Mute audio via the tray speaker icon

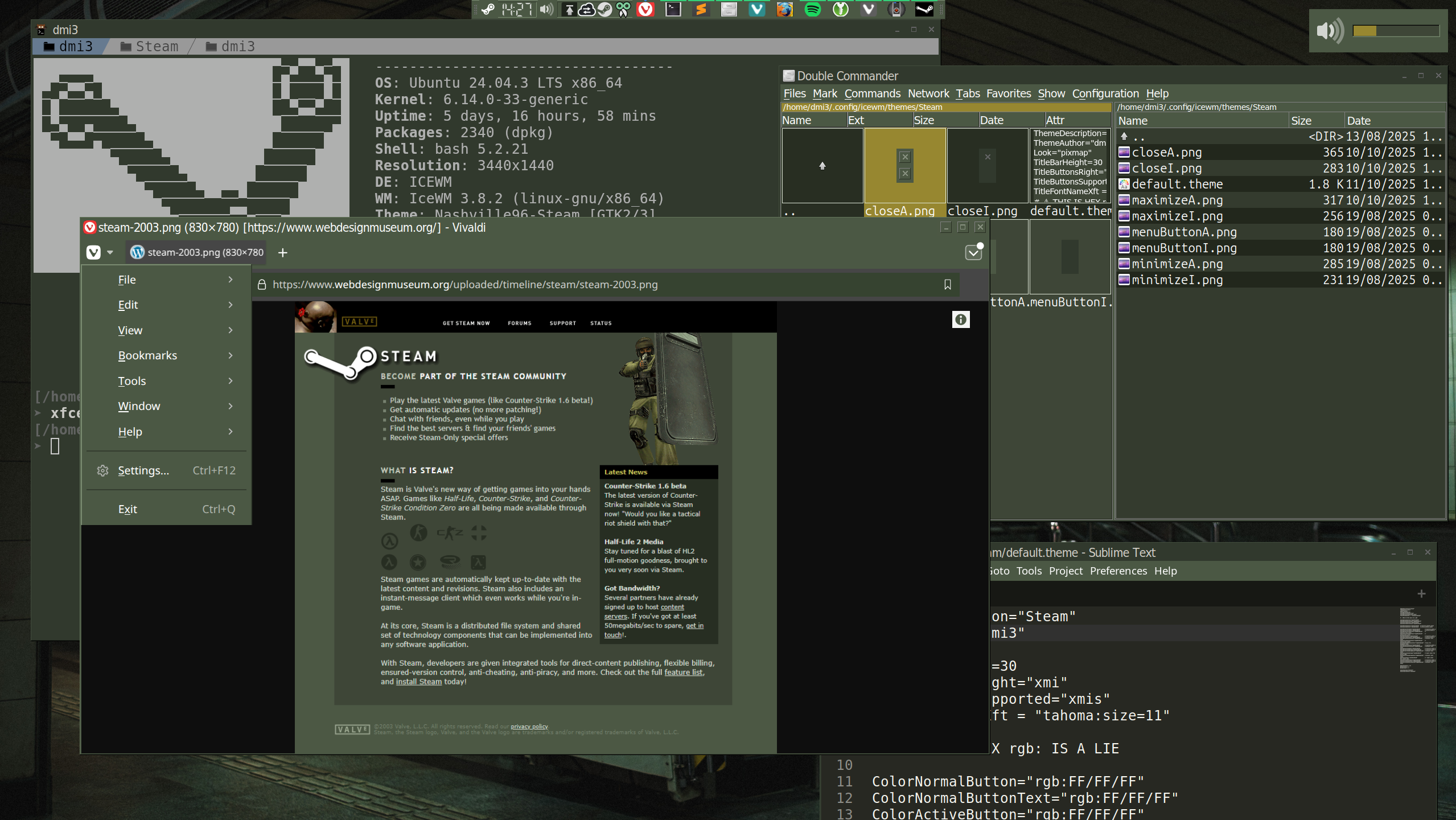tap(546, 10)
